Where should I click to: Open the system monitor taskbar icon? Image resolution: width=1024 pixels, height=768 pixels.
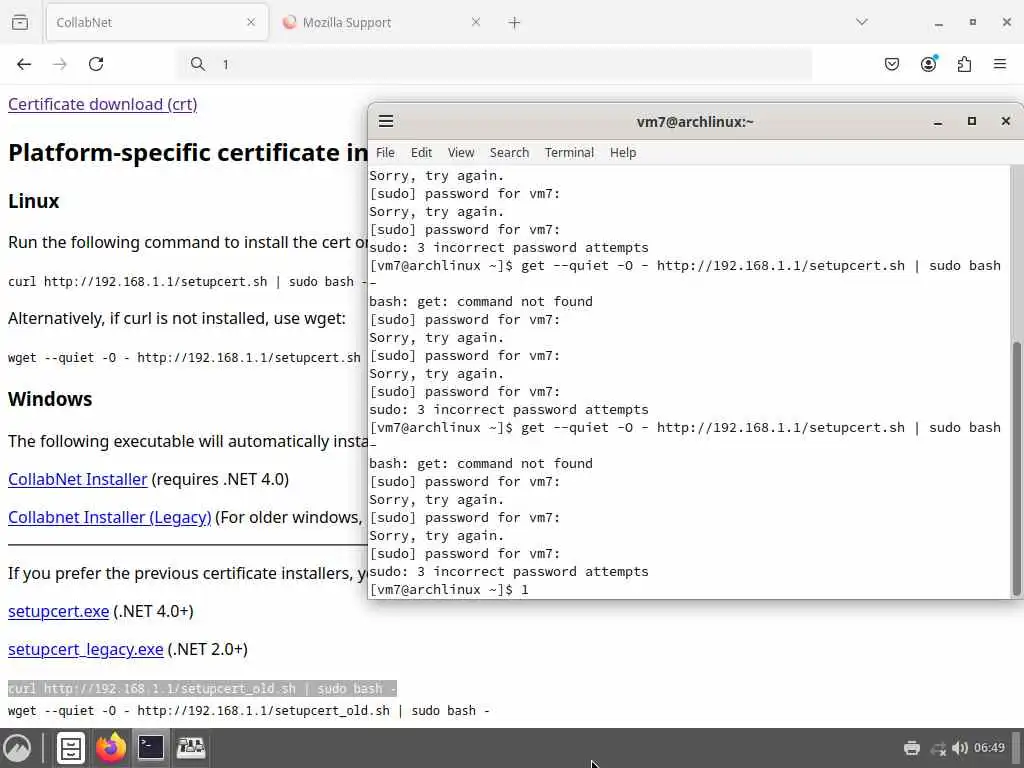pyautogui.click(x=191, y=748)
